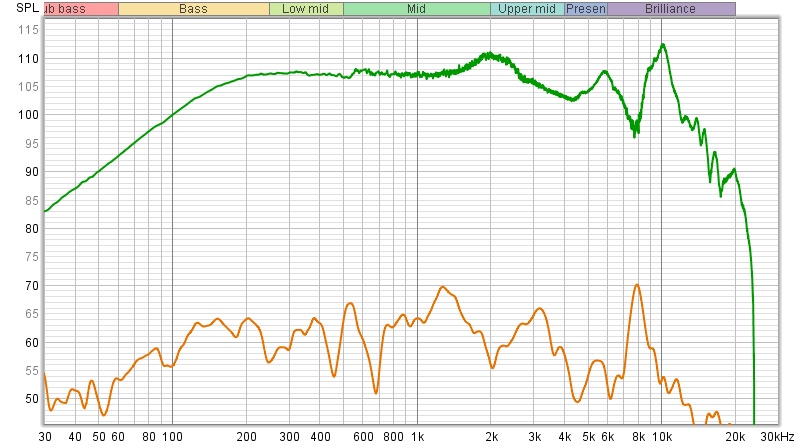
Task: Select the Low mid band label
Action: point(306,9)
